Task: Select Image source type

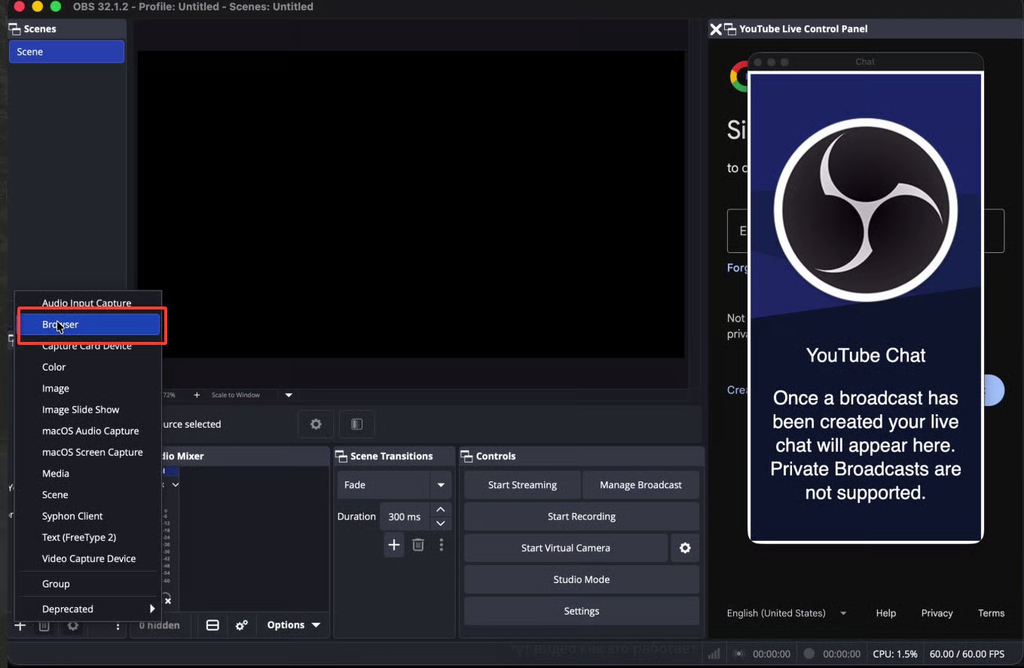Action: [x=88, y=389]
